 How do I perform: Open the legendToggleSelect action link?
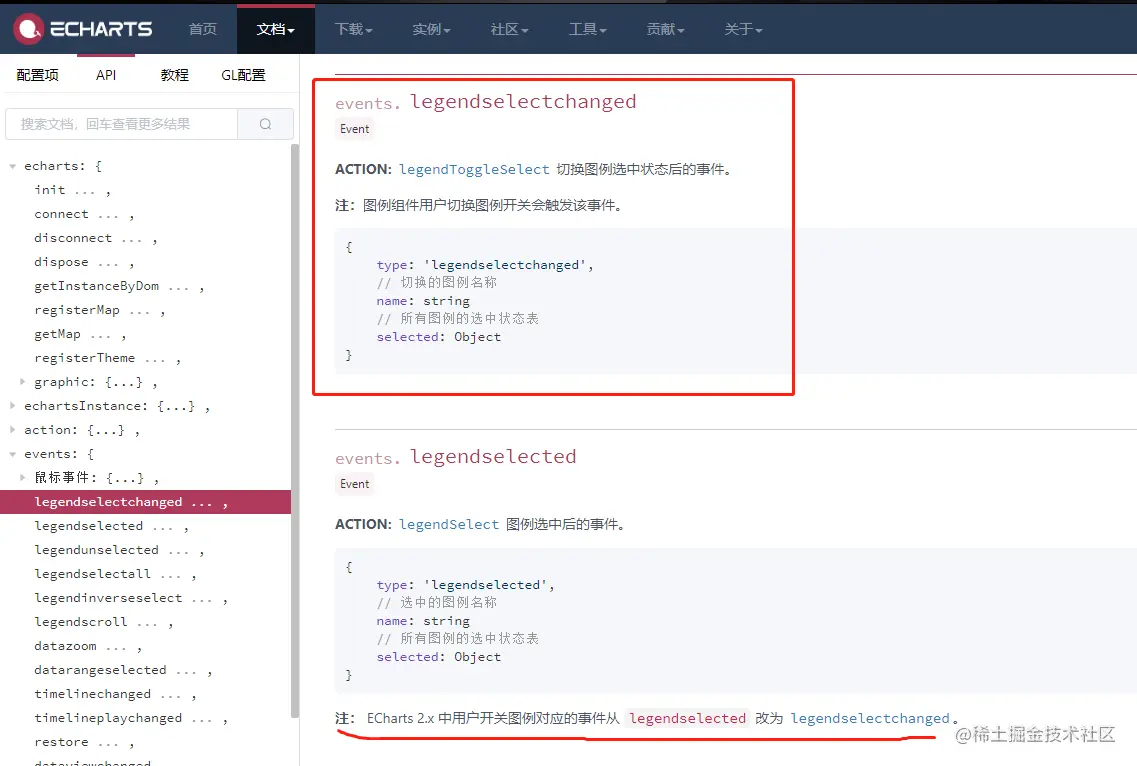[474, 169]
